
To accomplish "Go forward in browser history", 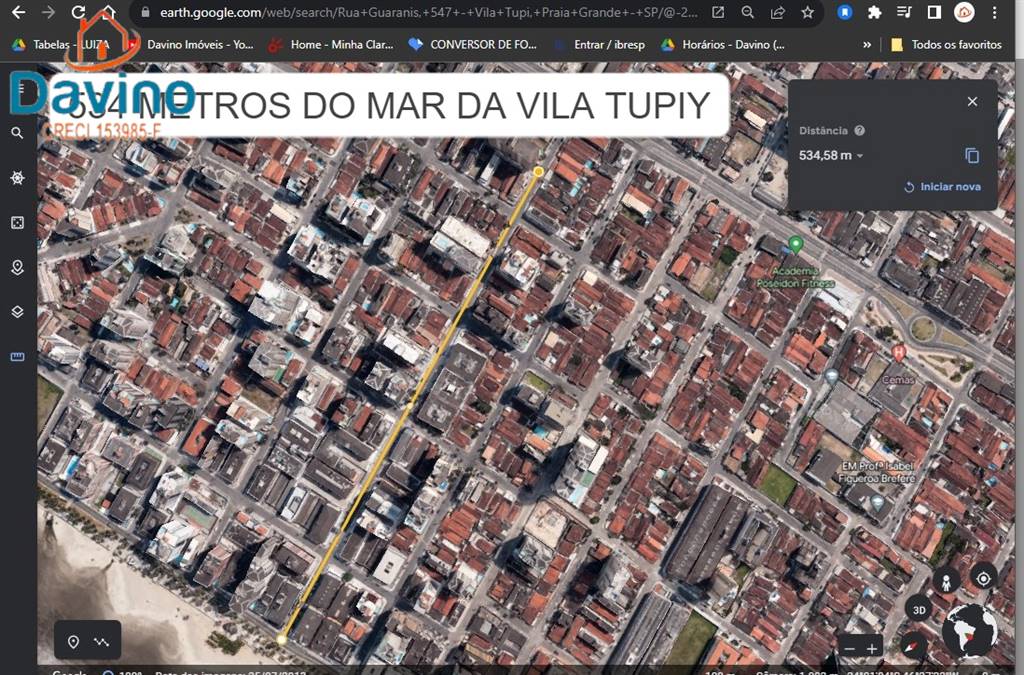I will click(48, 12).
